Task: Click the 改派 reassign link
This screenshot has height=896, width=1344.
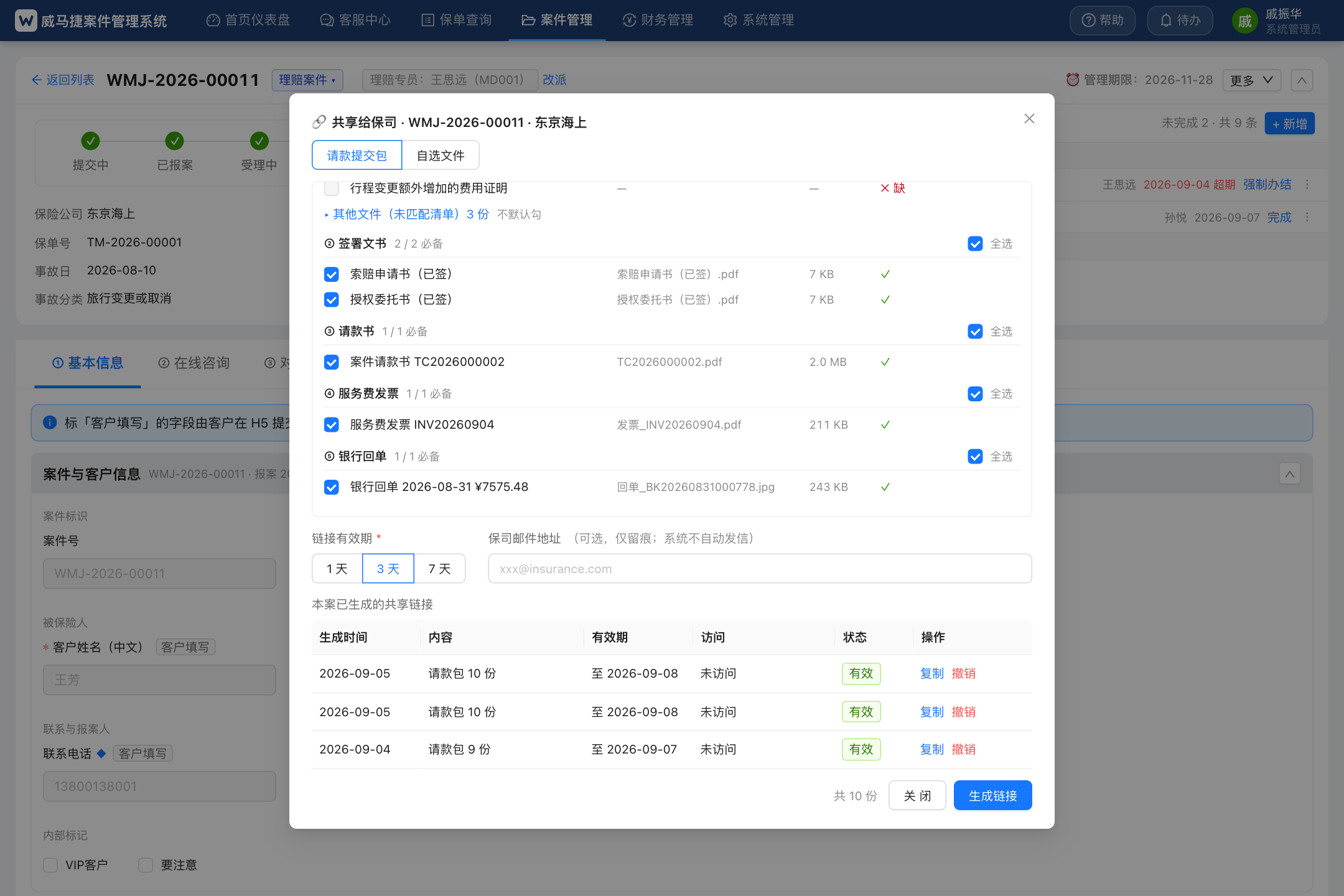Action: click(x=554, y=80)
